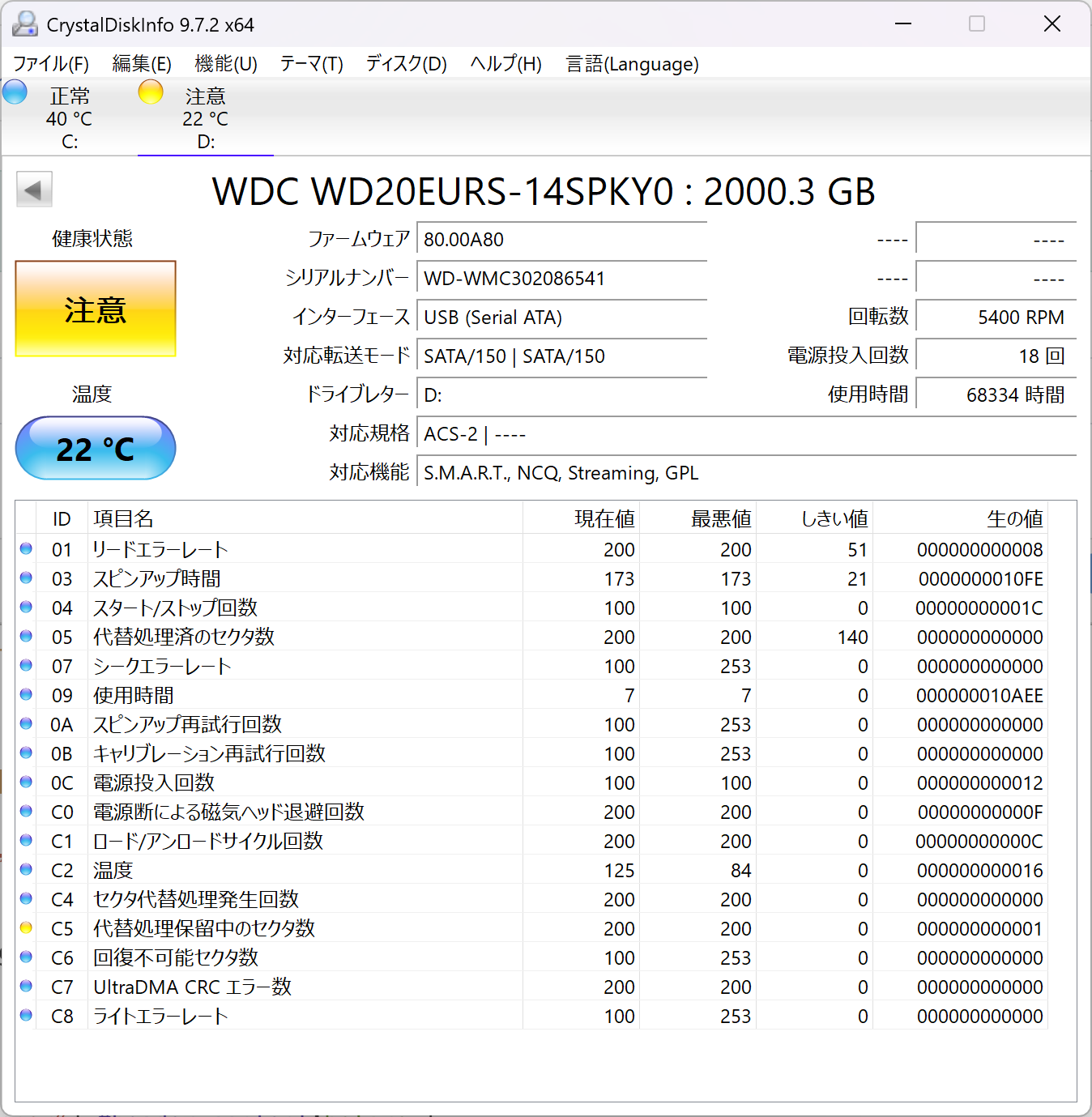Click the blue status dot on row 01
The width and height of the screenshot is (1092, 1117).
26,549
